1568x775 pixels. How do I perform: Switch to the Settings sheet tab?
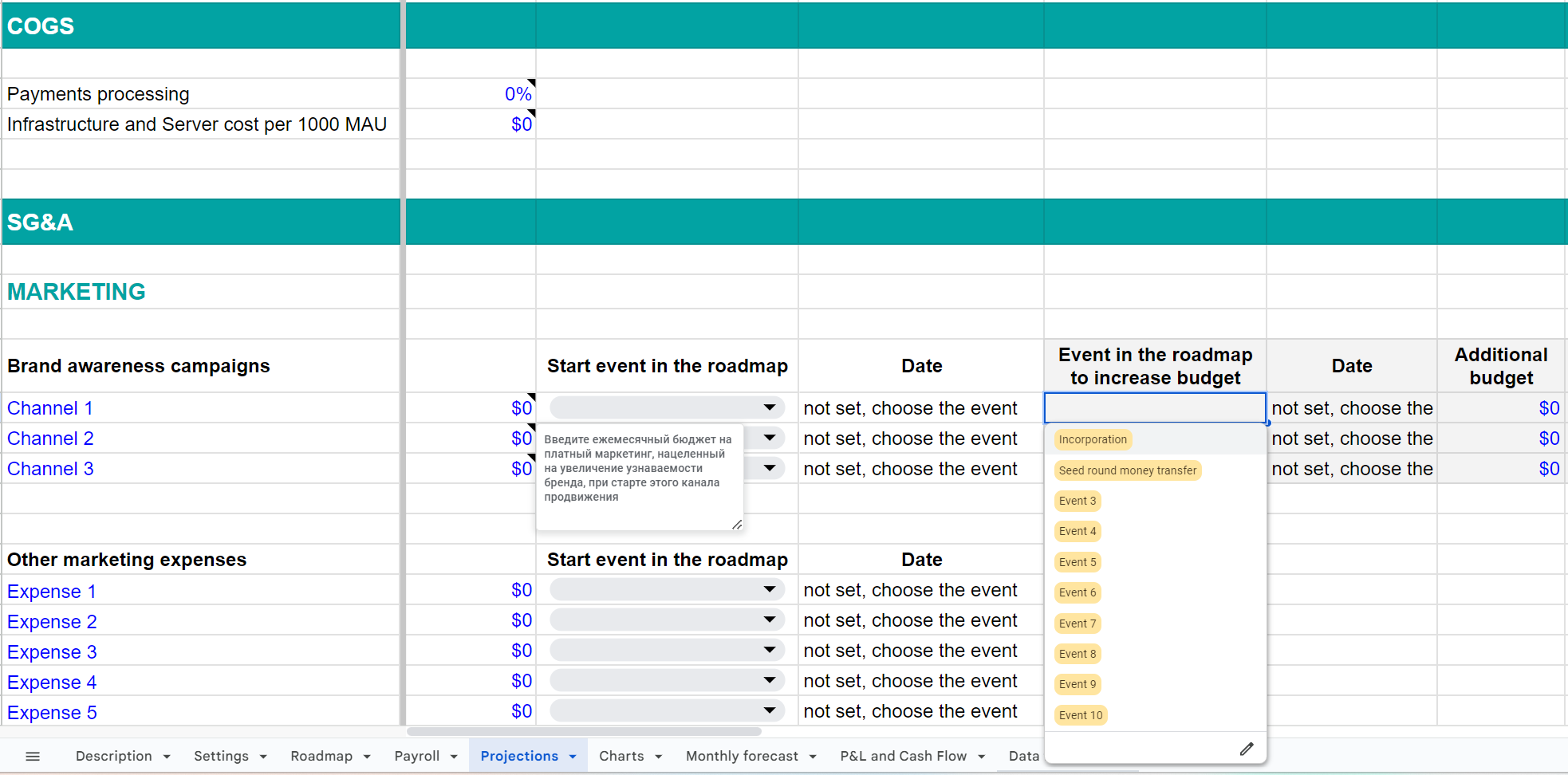tap(221, 756)
